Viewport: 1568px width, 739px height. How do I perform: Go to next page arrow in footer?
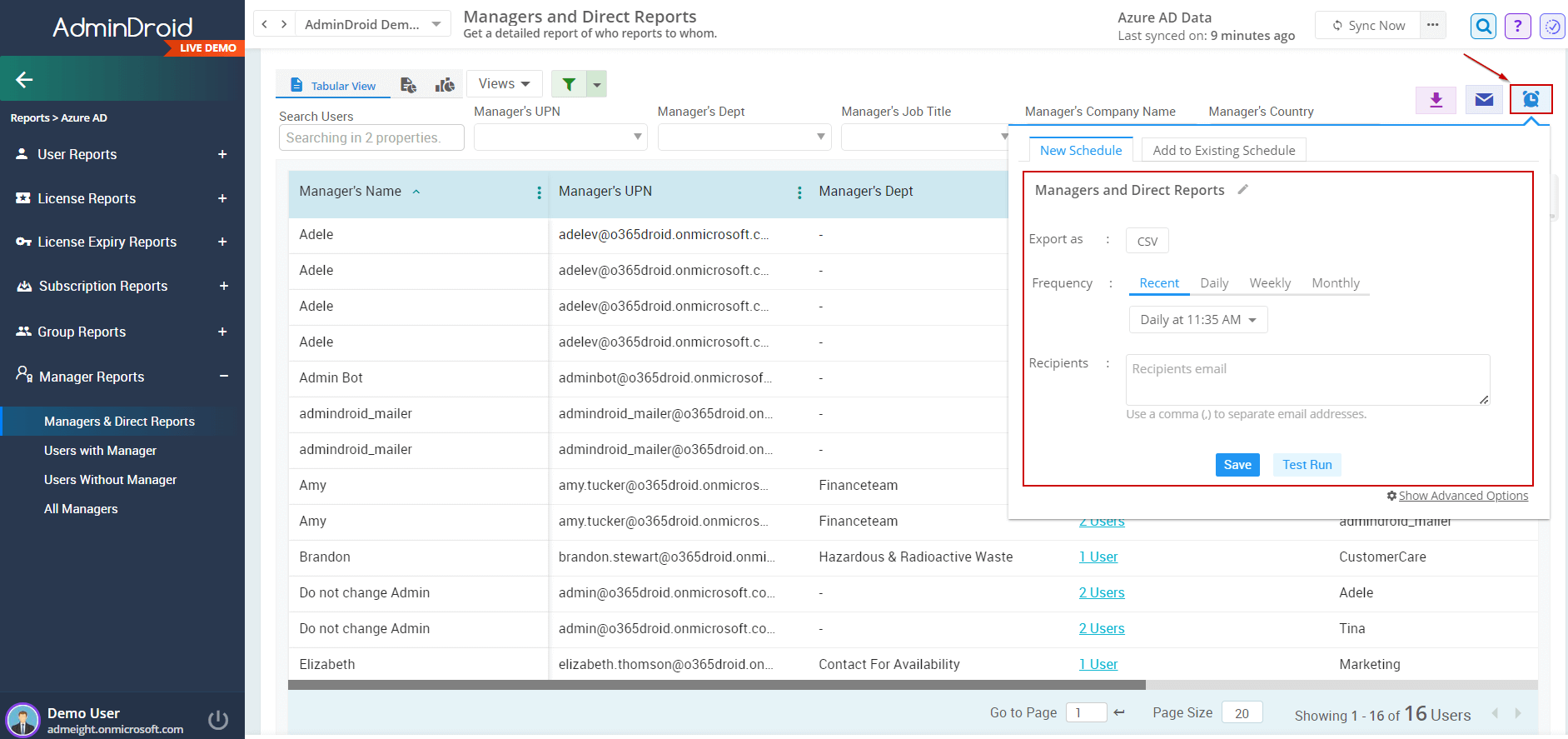point(1518,713)
